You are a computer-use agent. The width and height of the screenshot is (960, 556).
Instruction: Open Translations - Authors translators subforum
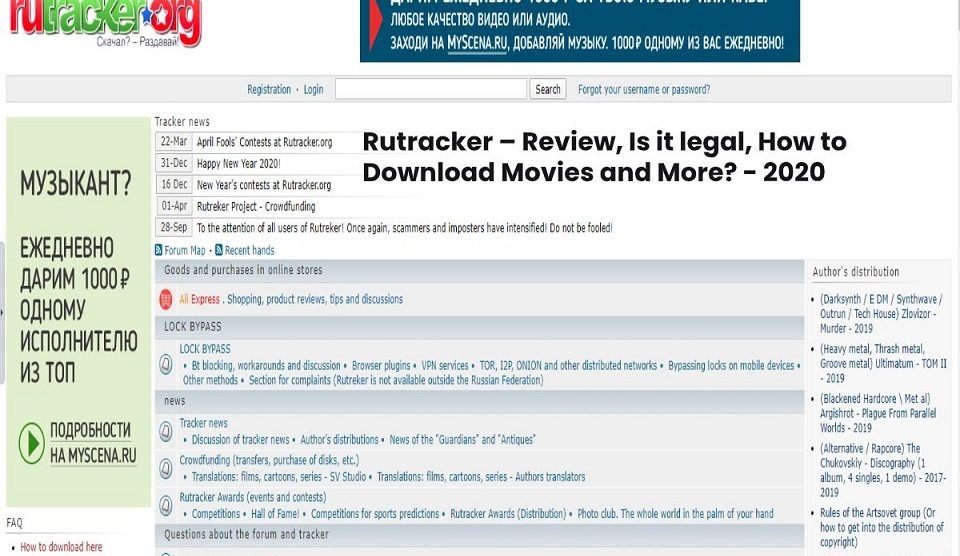pyautogui.click(x=481, y=477)
